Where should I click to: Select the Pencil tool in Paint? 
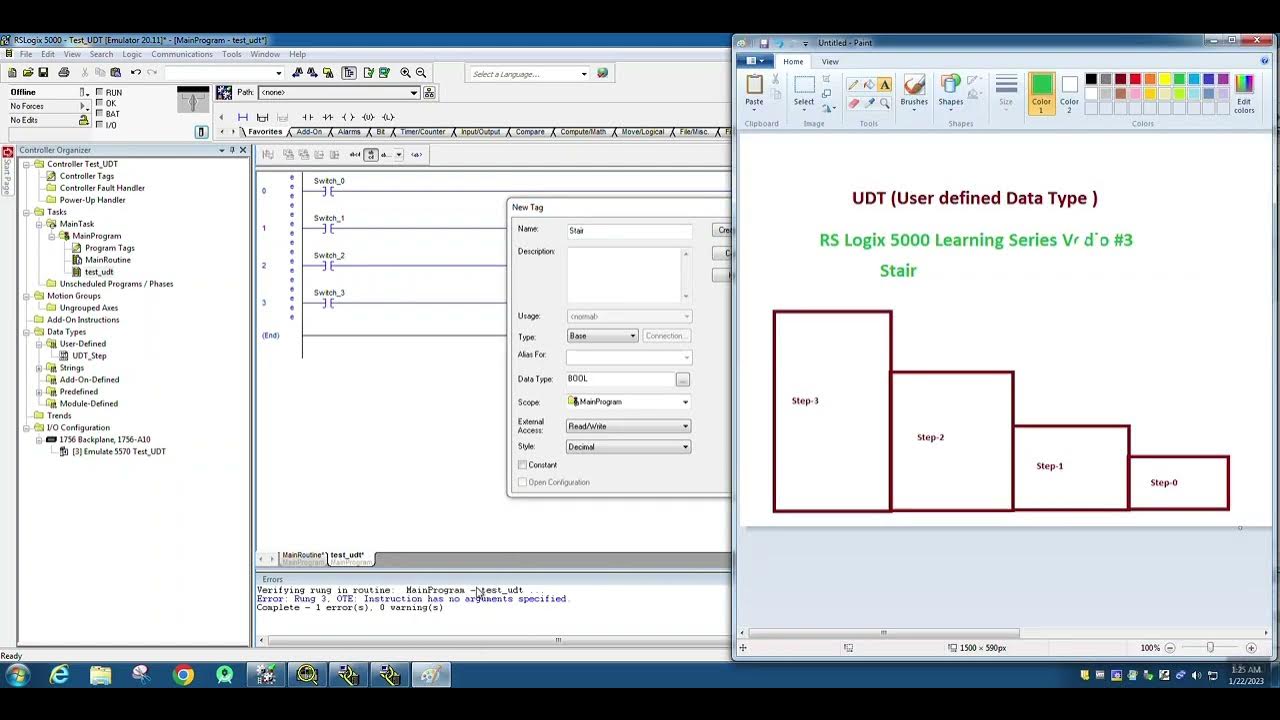tap(853, 85)
